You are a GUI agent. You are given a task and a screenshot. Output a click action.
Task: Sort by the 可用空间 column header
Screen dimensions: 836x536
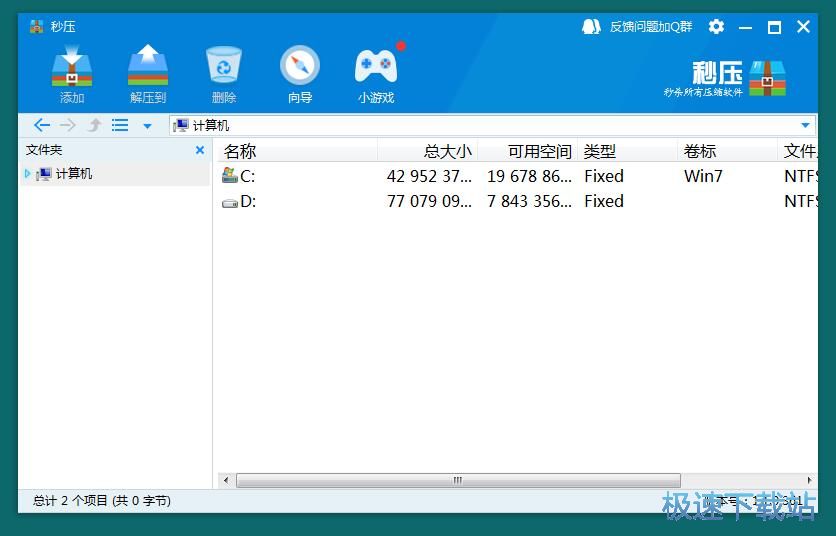(x=527, y=151)
